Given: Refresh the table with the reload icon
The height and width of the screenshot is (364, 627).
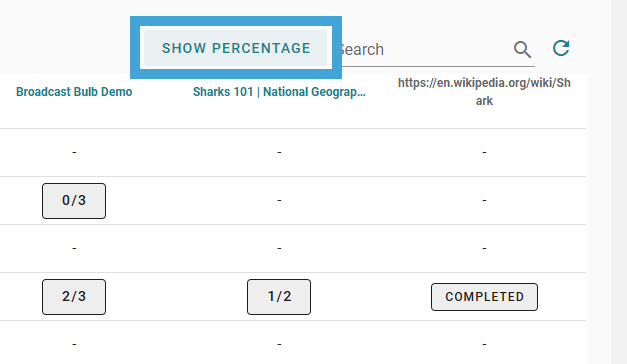Looking at the screenshot, I should click(561, 48).
